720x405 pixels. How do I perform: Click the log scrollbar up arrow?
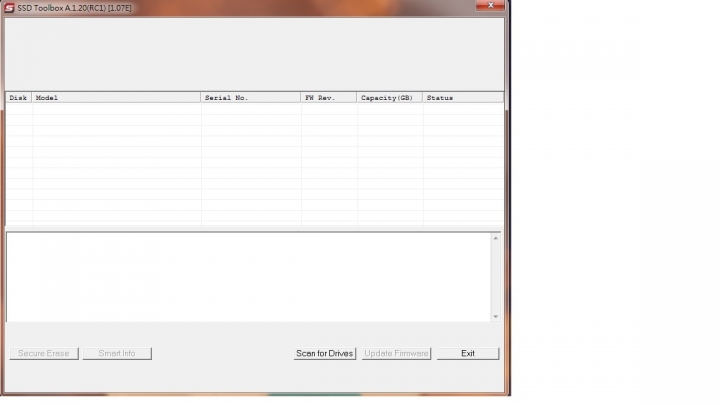pyautogui.click(x=495, y=238)
